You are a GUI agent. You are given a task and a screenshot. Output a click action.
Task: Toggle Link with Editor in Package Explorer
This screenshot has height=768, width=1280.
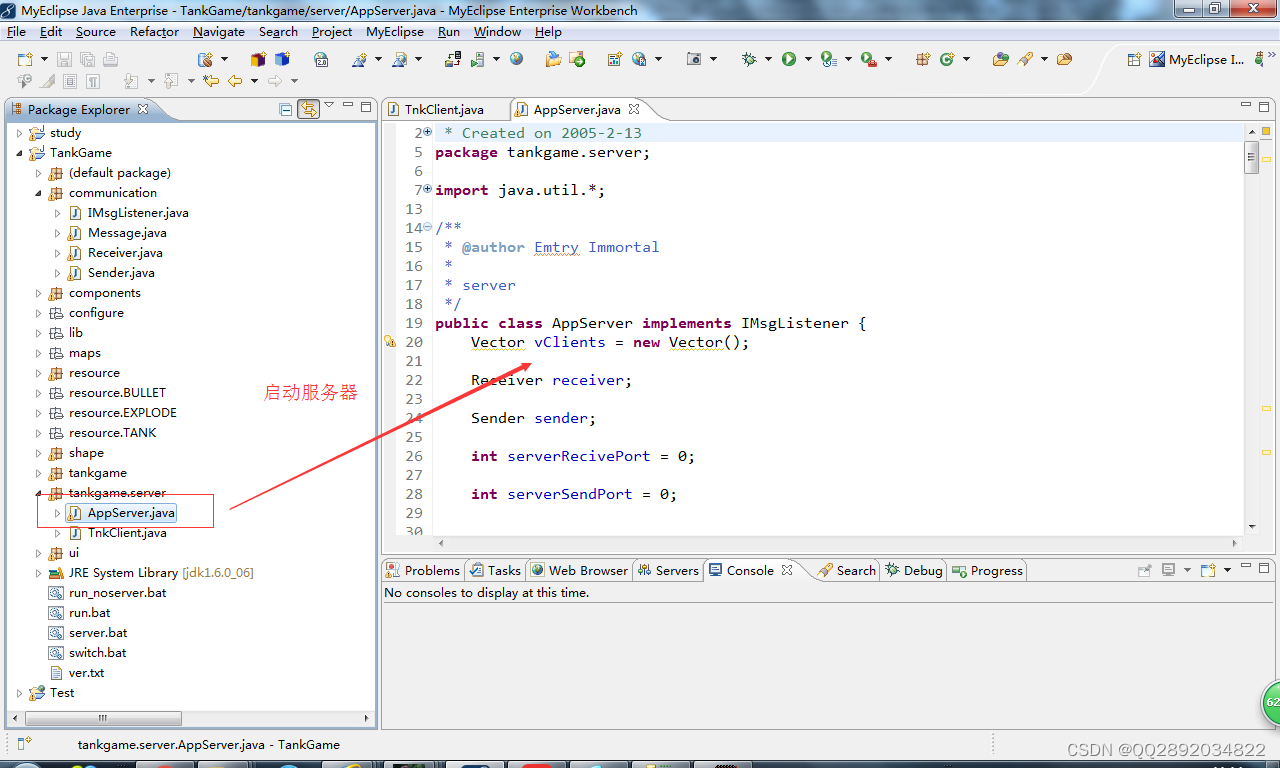pos(308,110)
